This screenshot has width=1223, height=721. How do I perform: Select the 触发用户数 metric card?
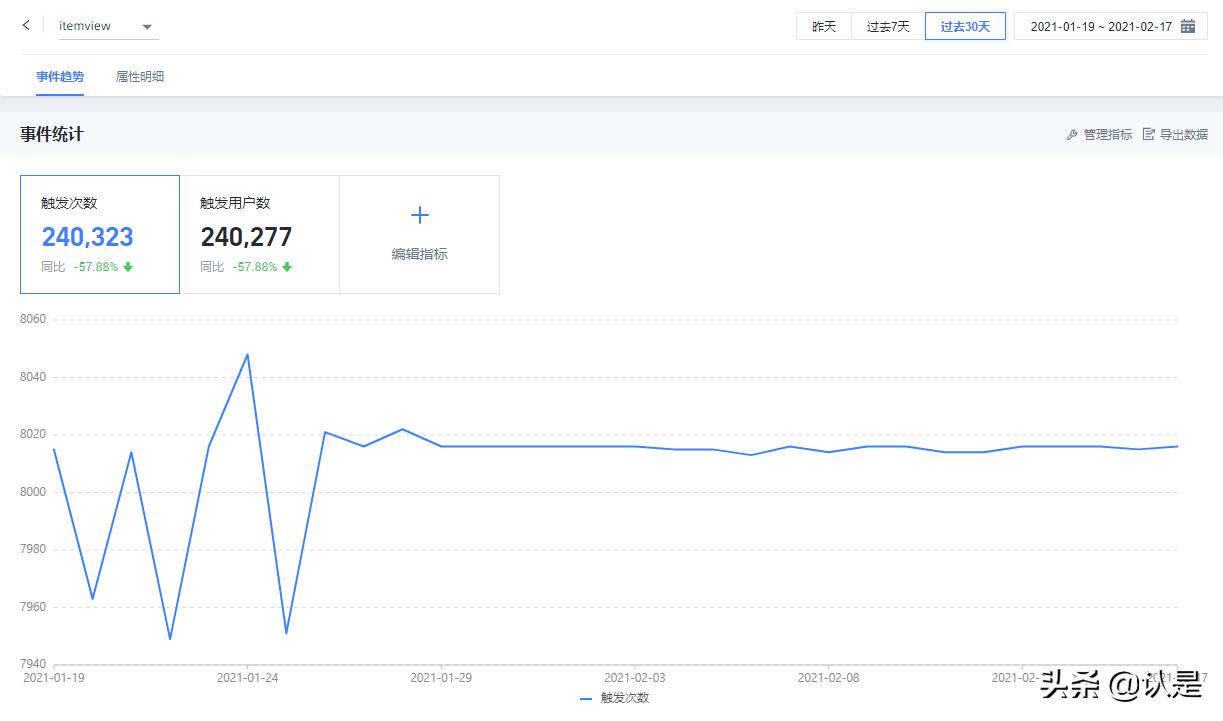coord(260,234)
